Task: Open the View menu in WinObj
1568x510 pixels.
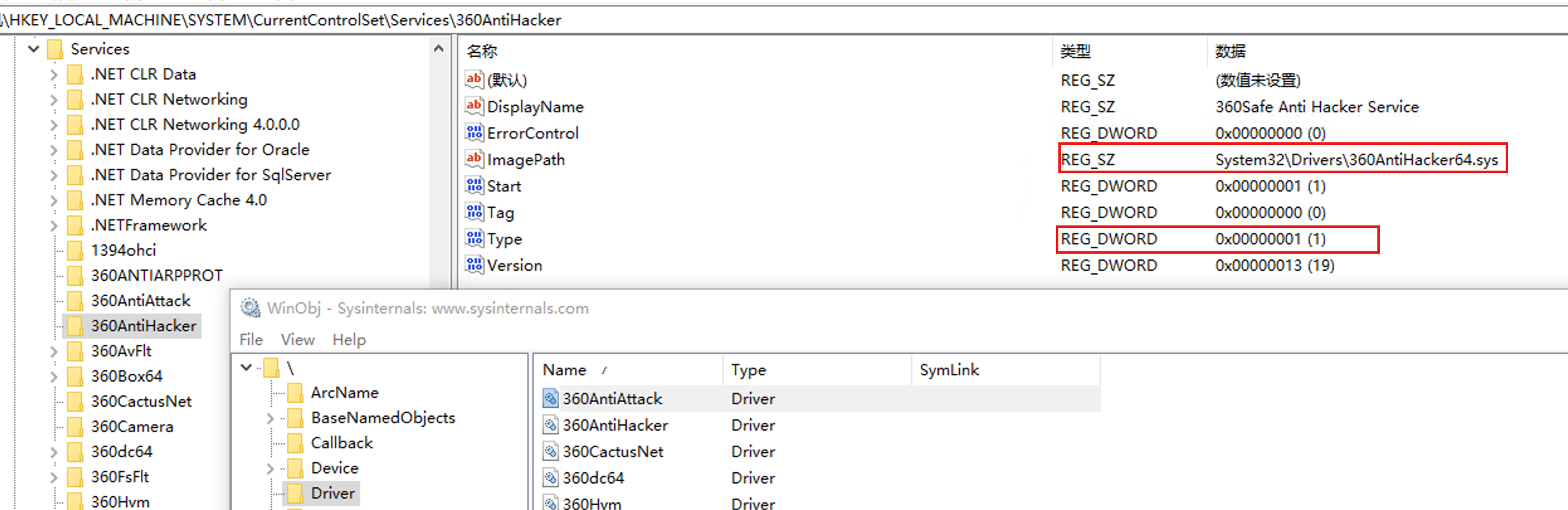Action: click(x=298, y=339)
